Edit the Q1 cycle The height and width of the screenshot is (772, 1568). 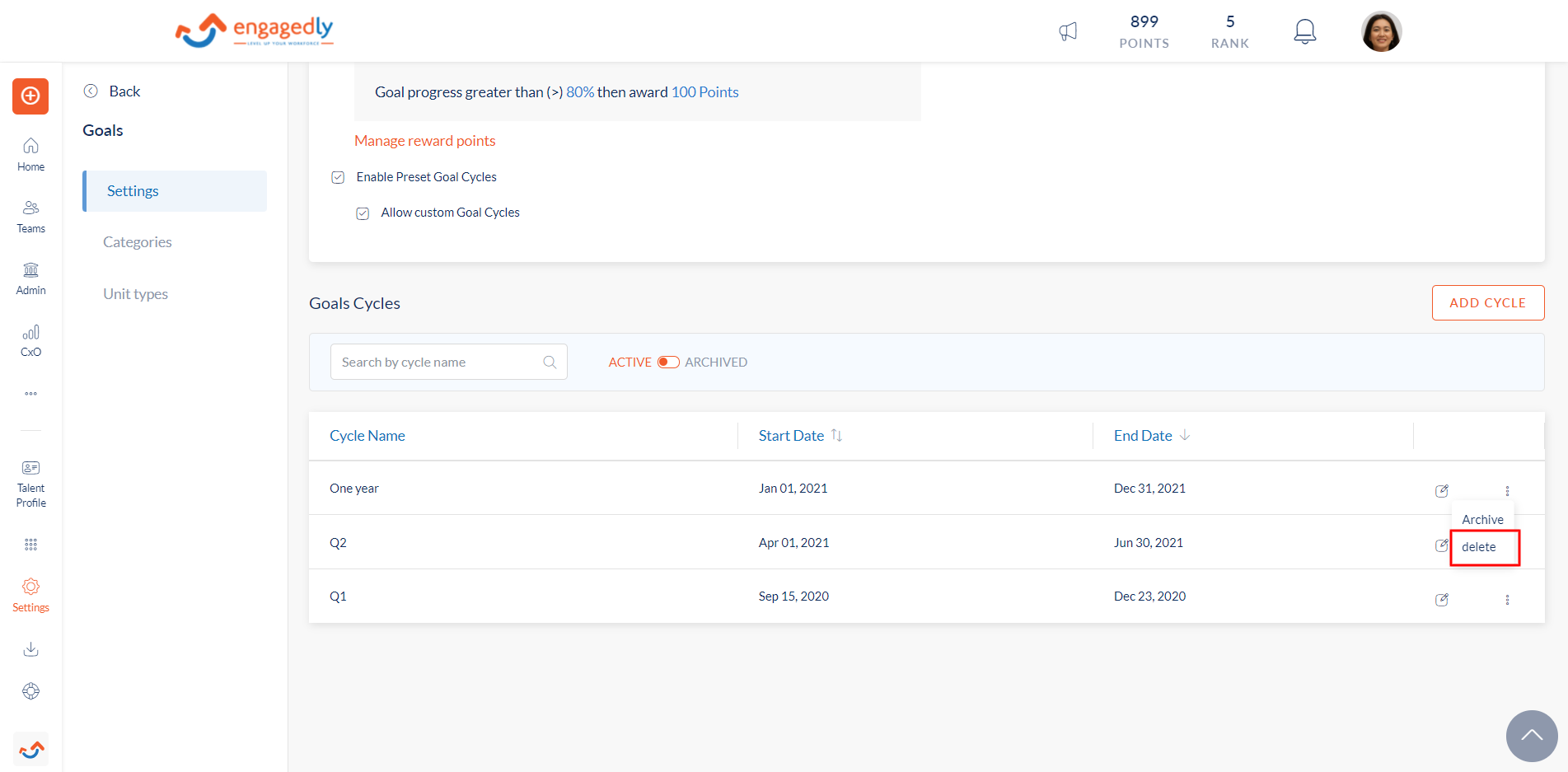click(x=1441, y=599)
